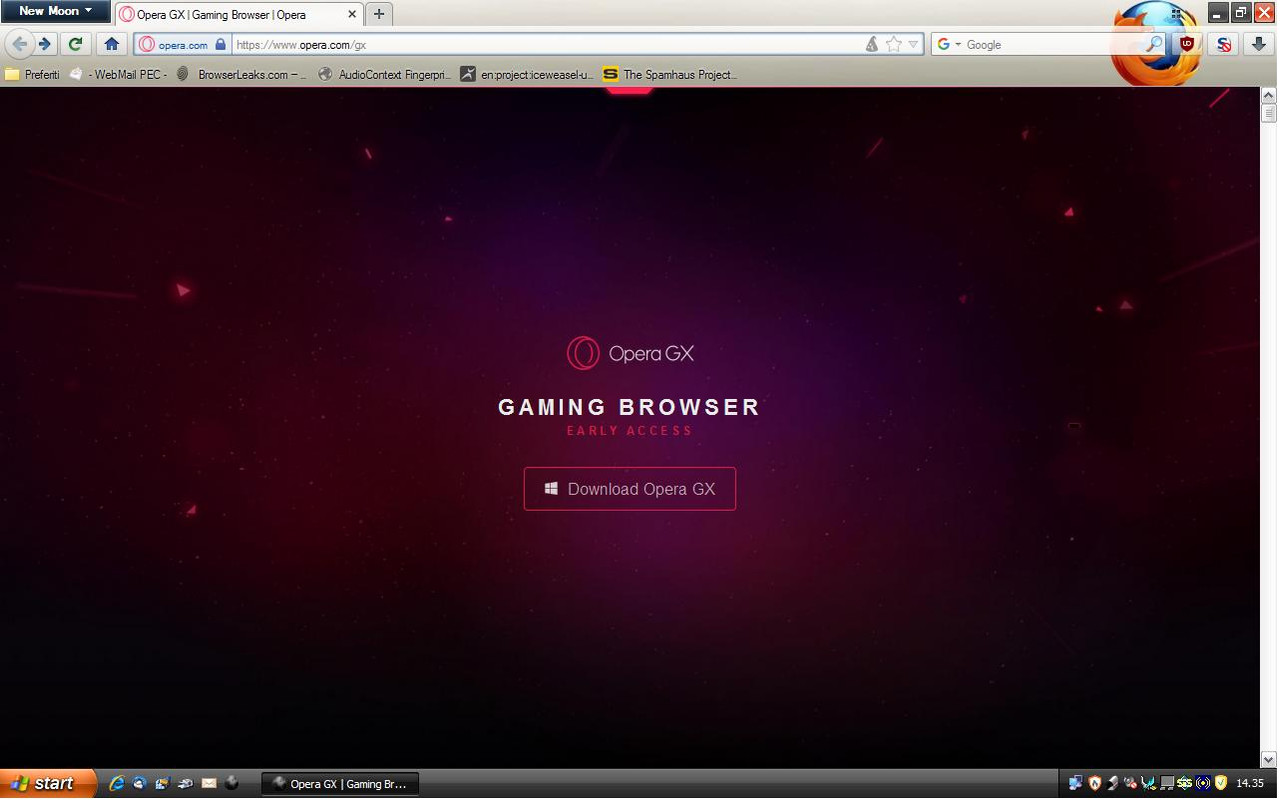Open the NoScript toolbar icon
1280x800 pixels.
coord(1223,44)
